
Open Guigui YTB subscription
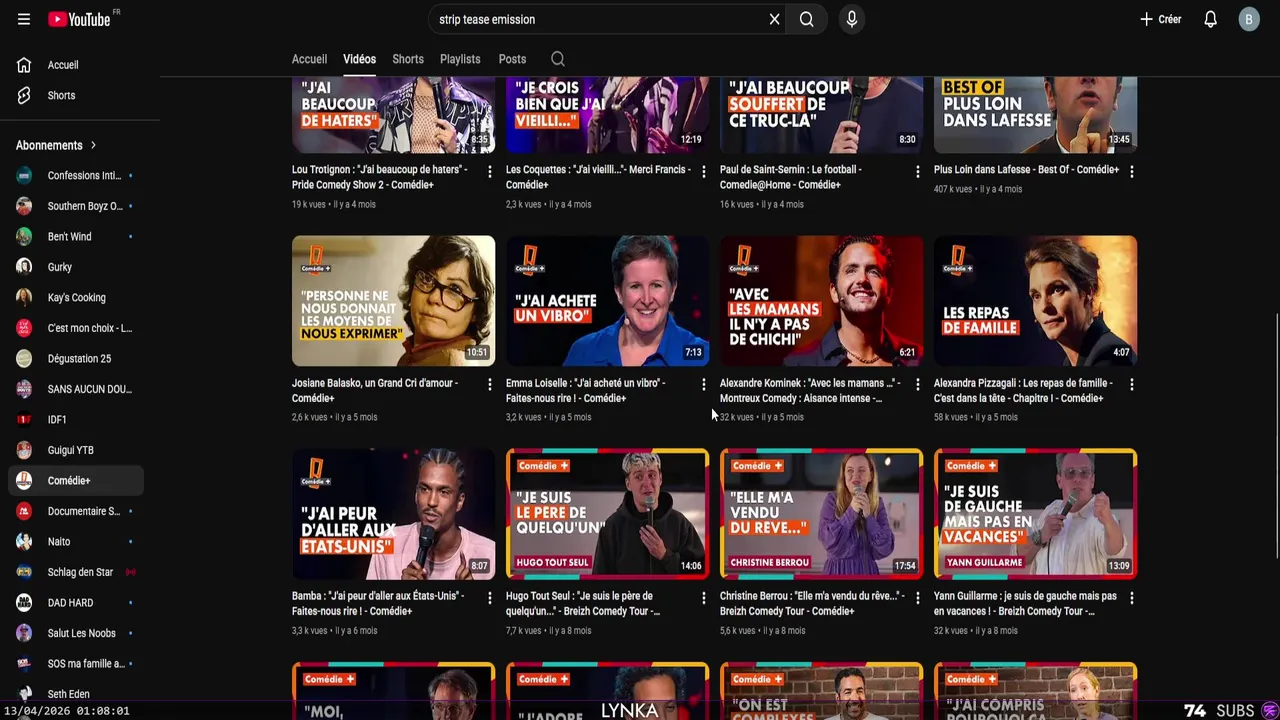pyautogui.click(x=76, y=450)
